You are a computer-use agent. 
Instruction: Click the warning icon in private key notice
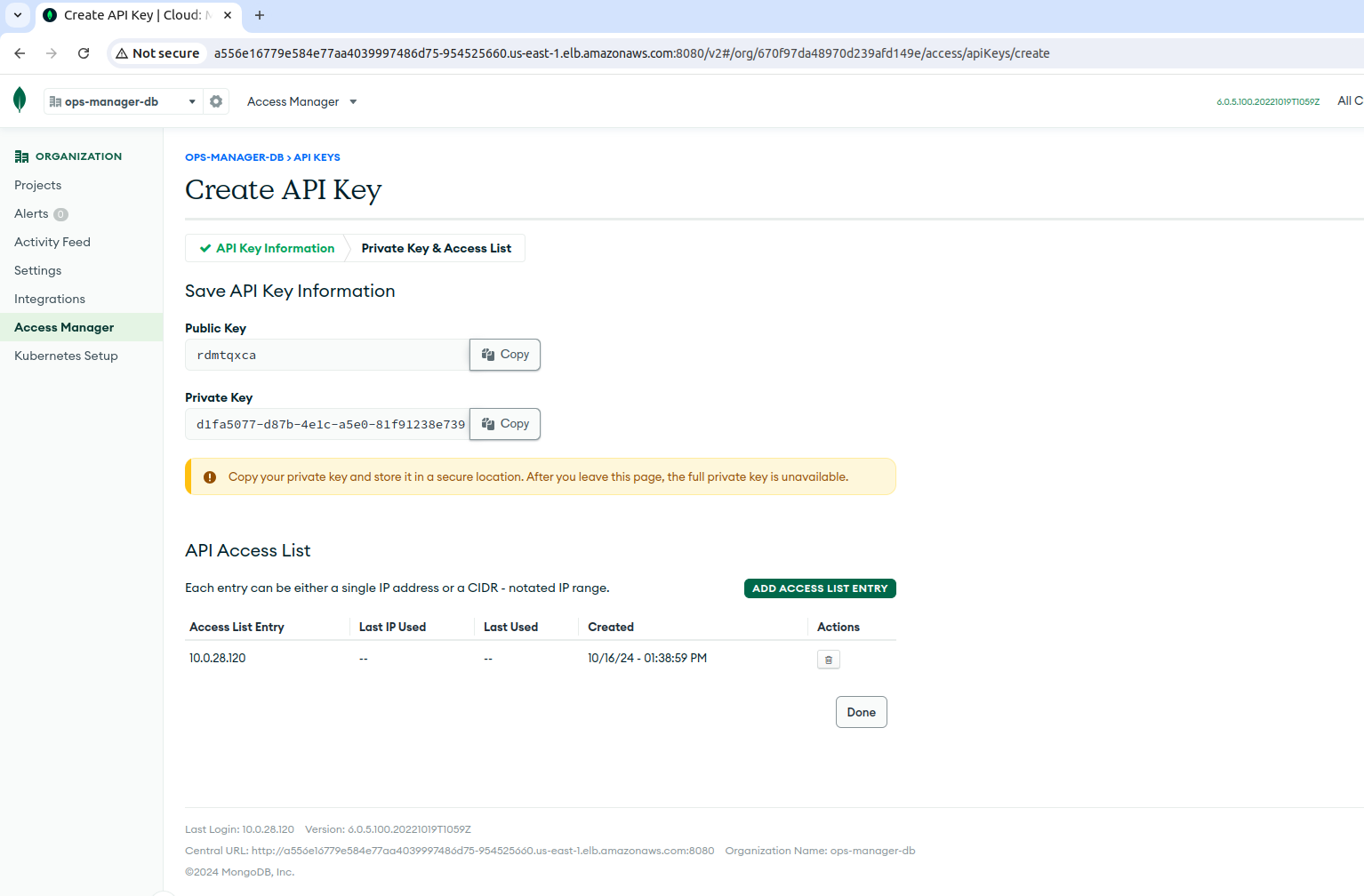210,477
